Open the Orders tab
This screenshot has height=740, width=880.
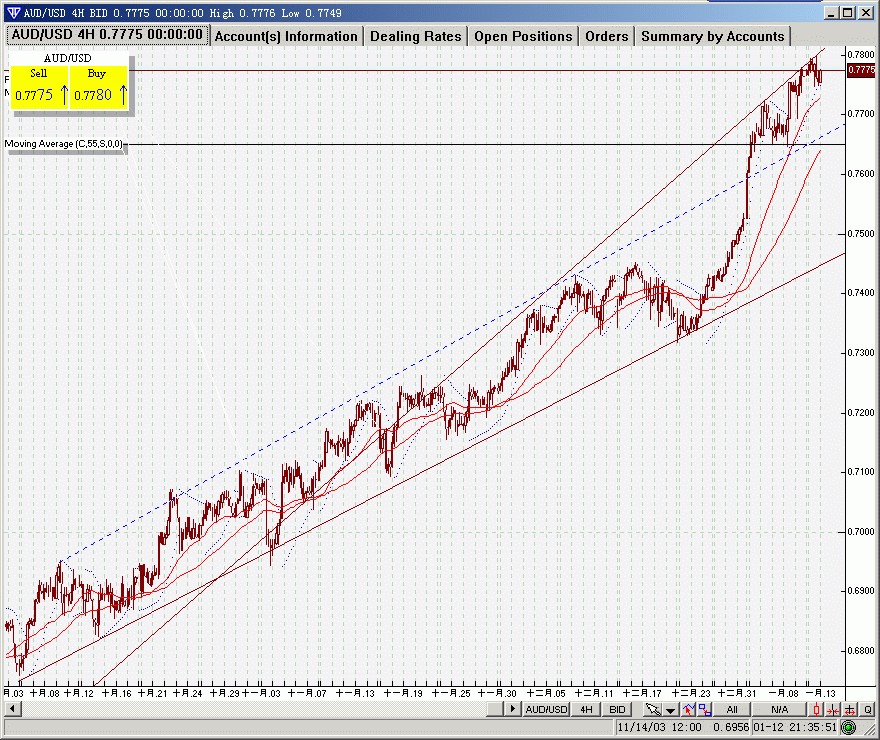(607, 36)
